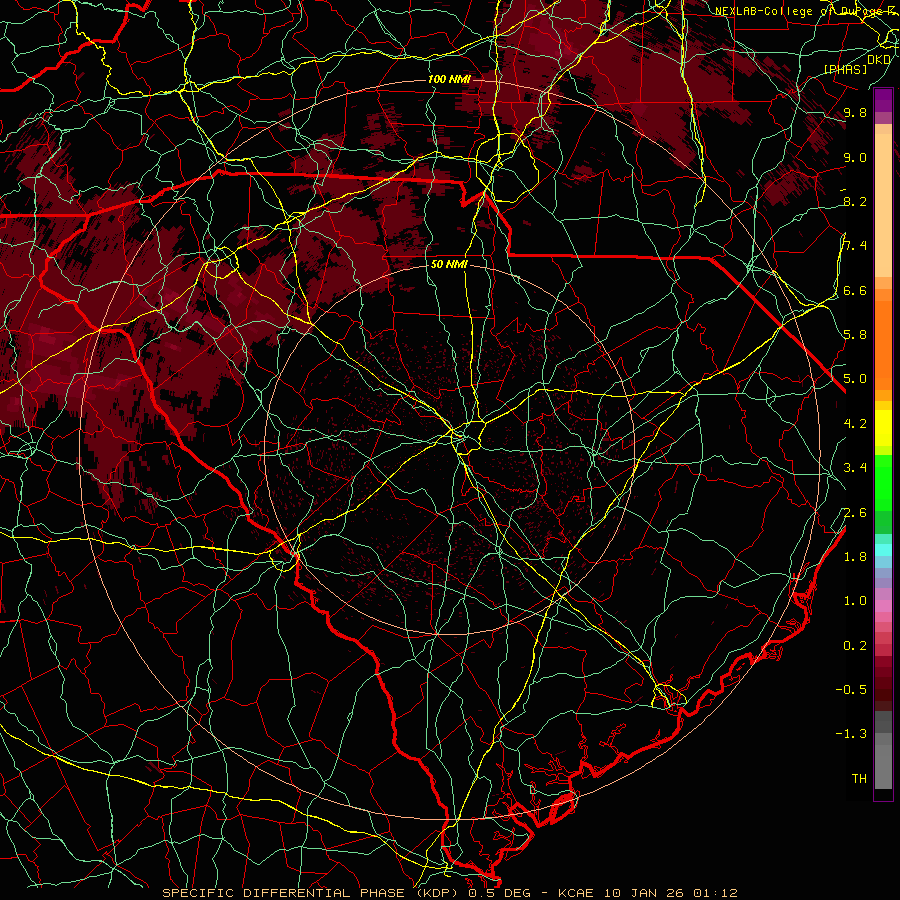This screenshot has width=900, height=900.
Task: Click the -0.5 value on the scale
Action: (x=851, y=689)
